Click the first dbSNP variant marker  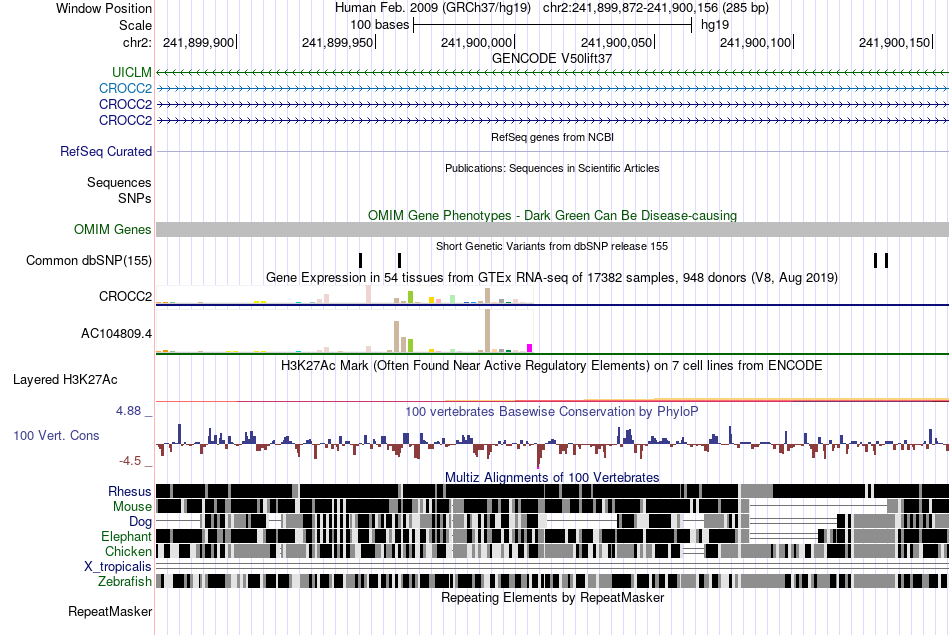[x=360, y=261]
